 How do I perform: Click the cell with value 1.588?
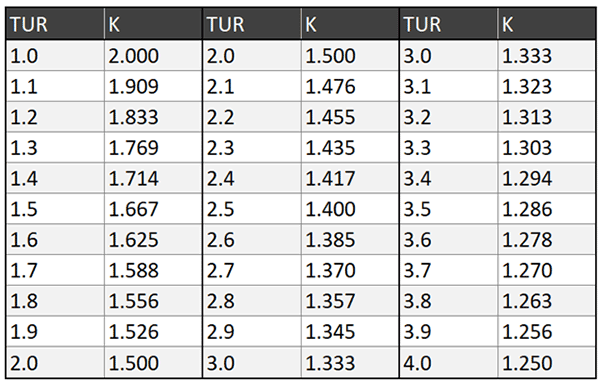pos(153,270)
